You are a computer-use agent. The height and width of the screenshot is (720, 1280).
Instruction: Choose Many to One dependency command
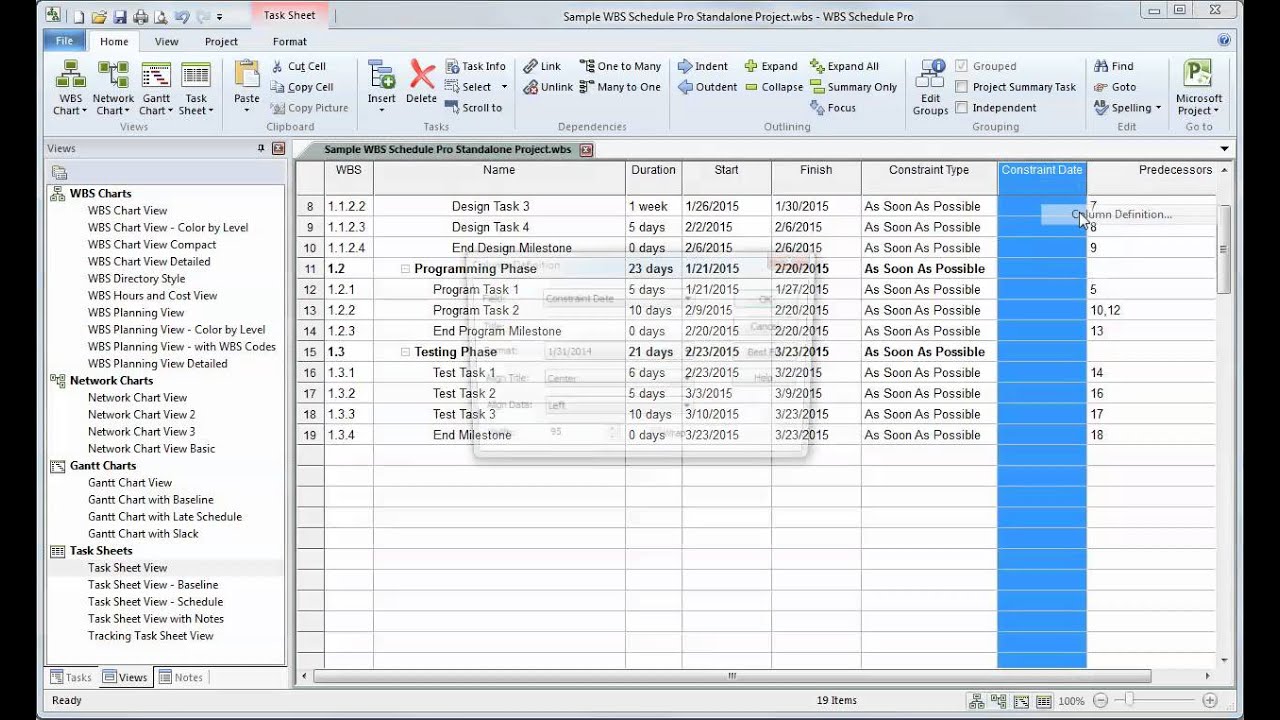tap(620, 87)
